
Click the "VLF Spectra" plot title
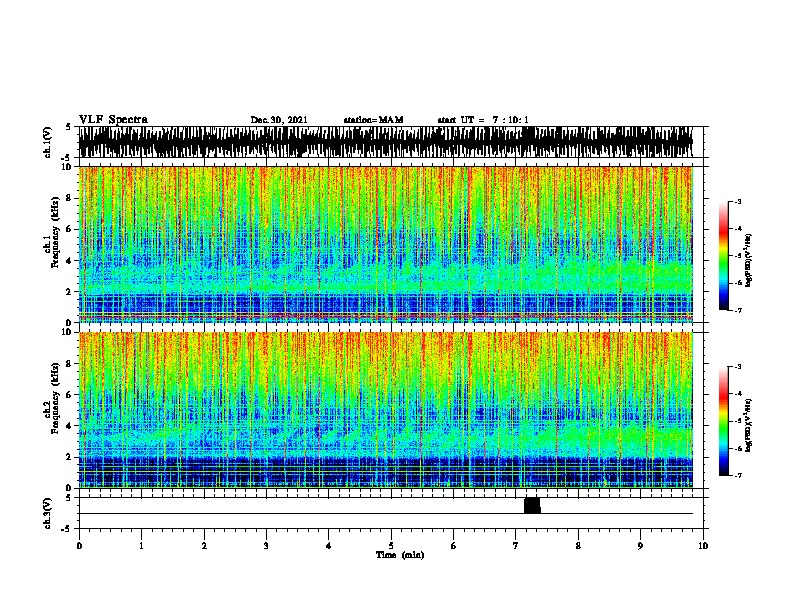pyautogui.click(x=113, y=119)
